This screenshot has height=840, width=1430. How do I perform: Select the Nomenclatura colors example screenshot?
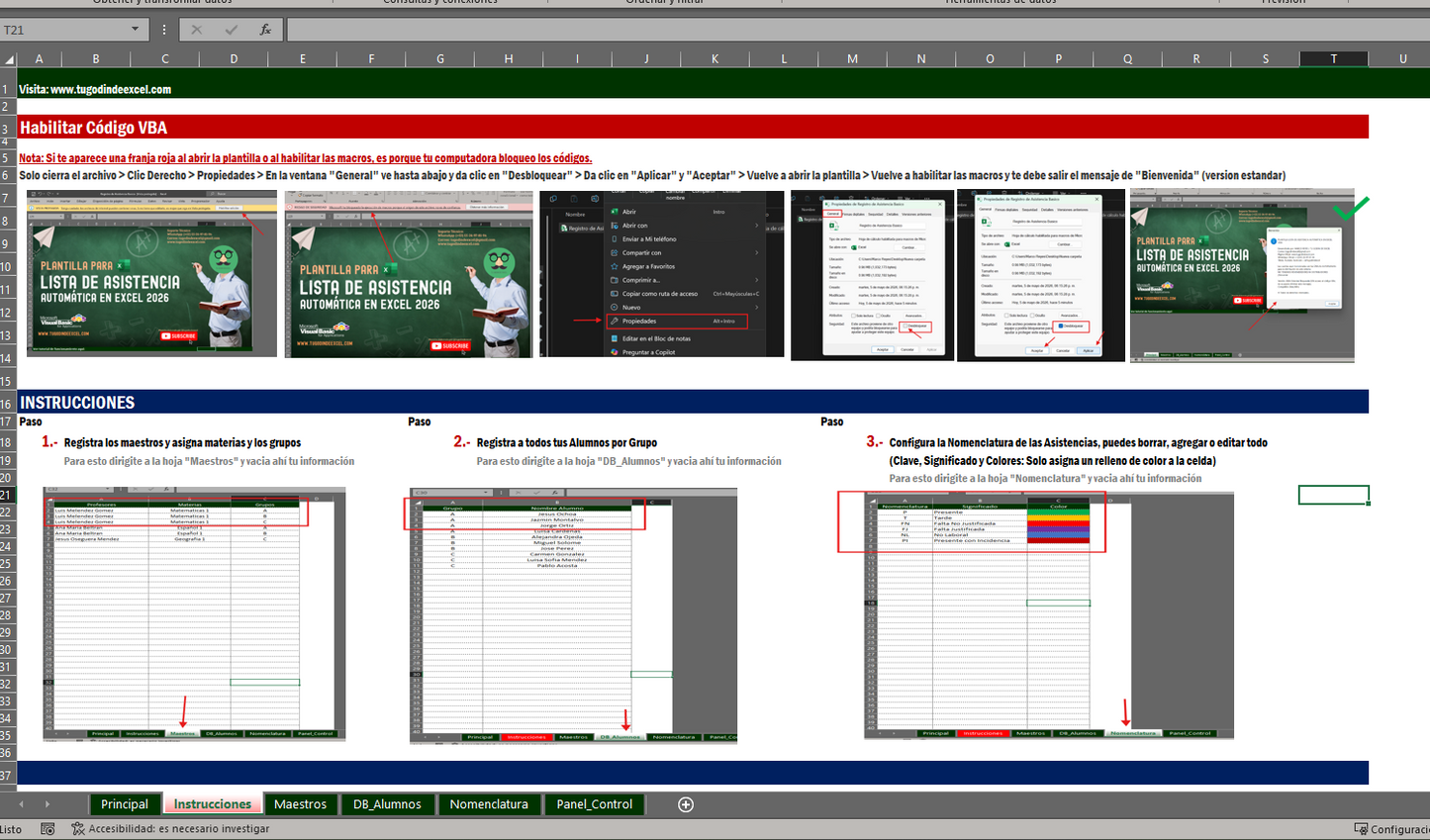pyautogui.click(x=1049, y=615)
